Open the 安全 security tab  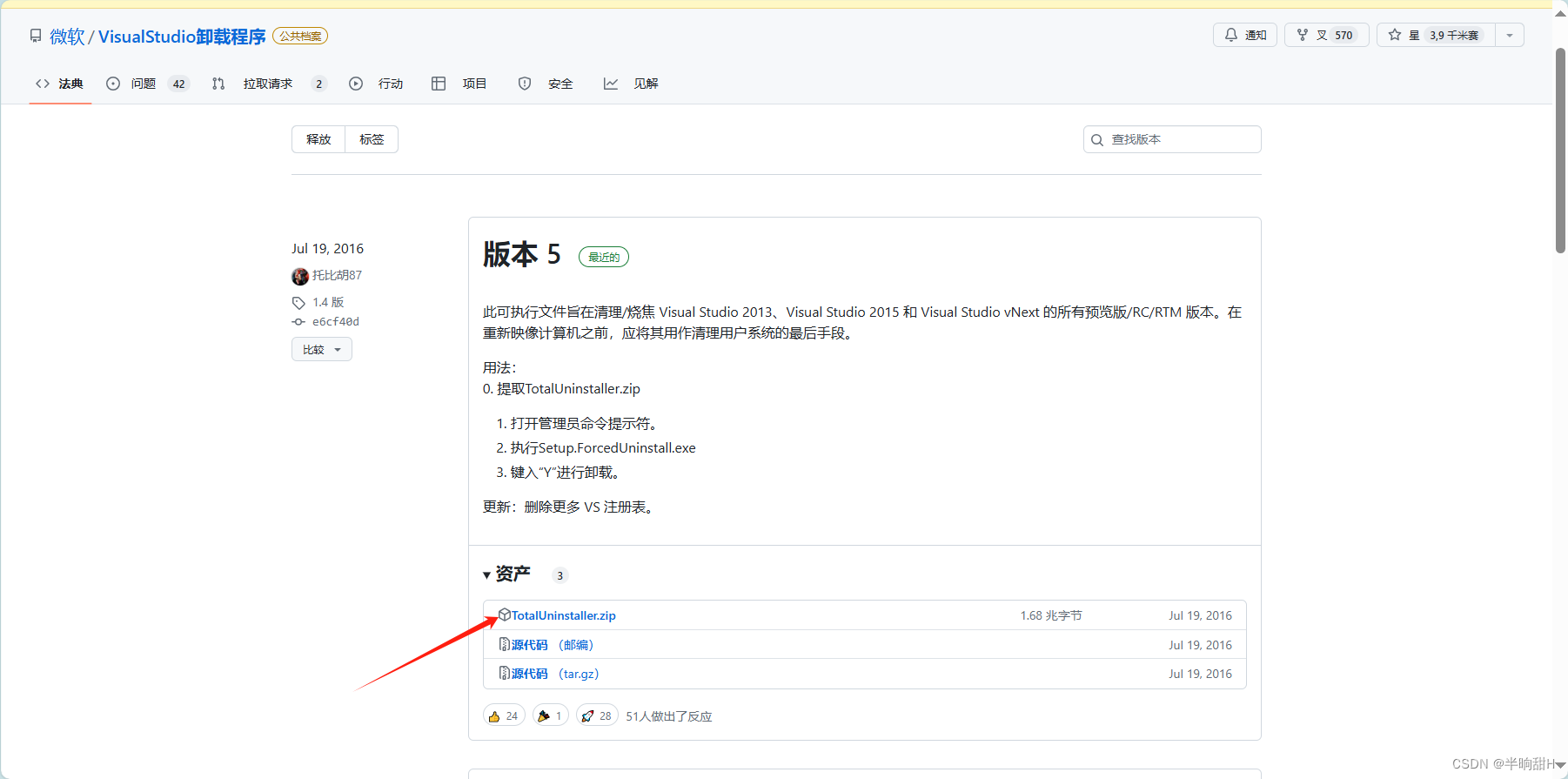pos(545,84)
